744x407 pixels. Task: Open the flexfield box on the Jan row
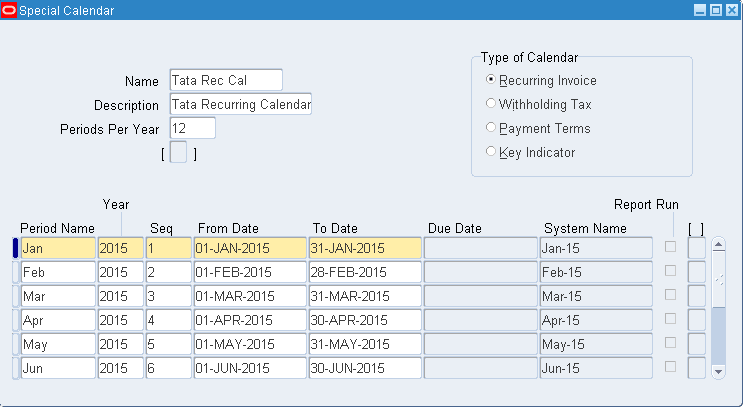coord(696,247)
